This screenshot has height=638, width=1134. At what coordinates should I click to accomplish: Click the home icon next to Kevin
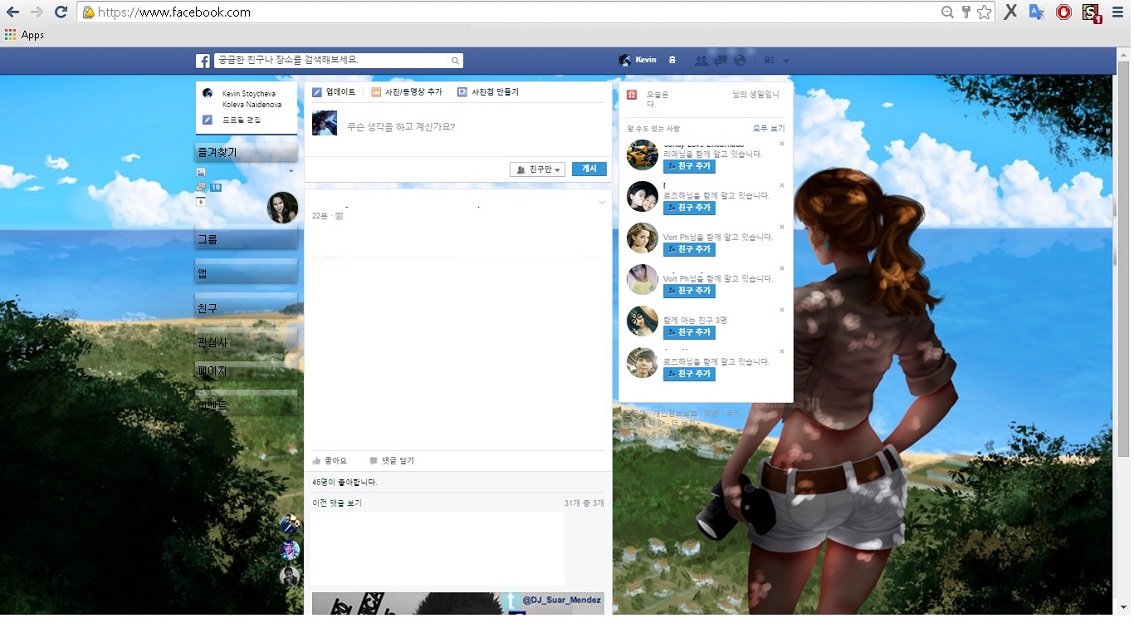point(672,60)
